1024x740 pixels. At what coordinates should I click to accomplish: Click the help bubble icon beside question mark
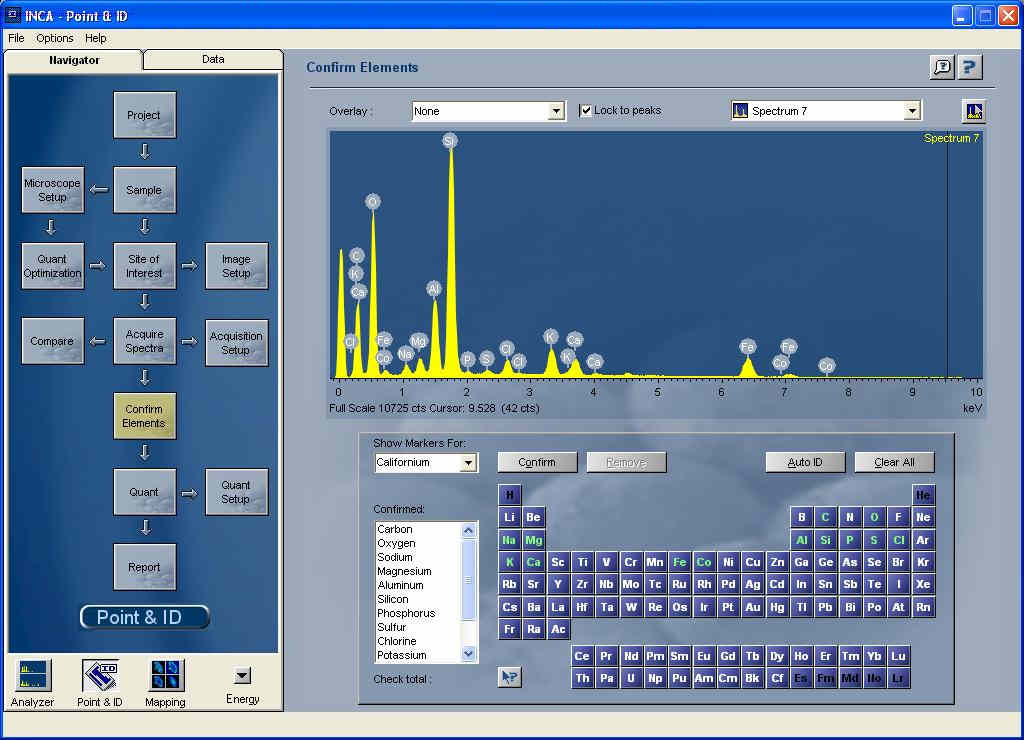(x=942, y=67)
